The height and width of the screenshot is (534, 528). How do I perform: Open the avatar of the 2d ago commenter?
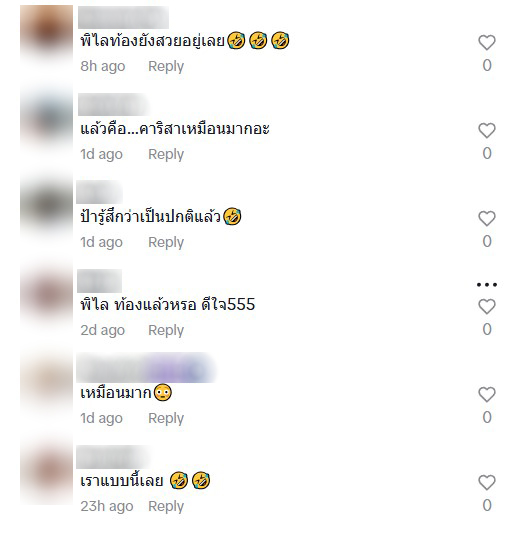pos(46,296)
